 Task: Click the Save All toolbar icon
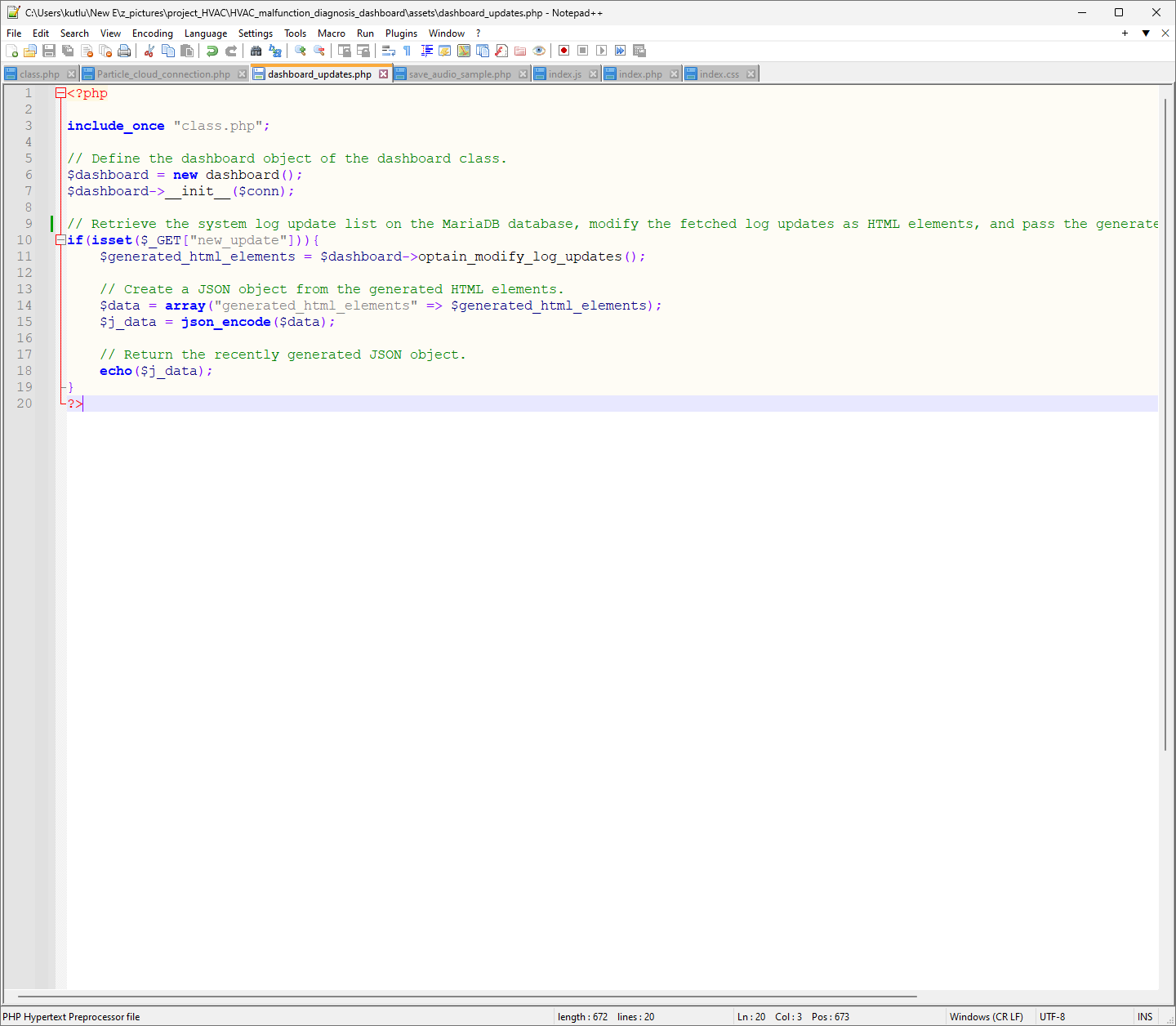click(68, 51)
